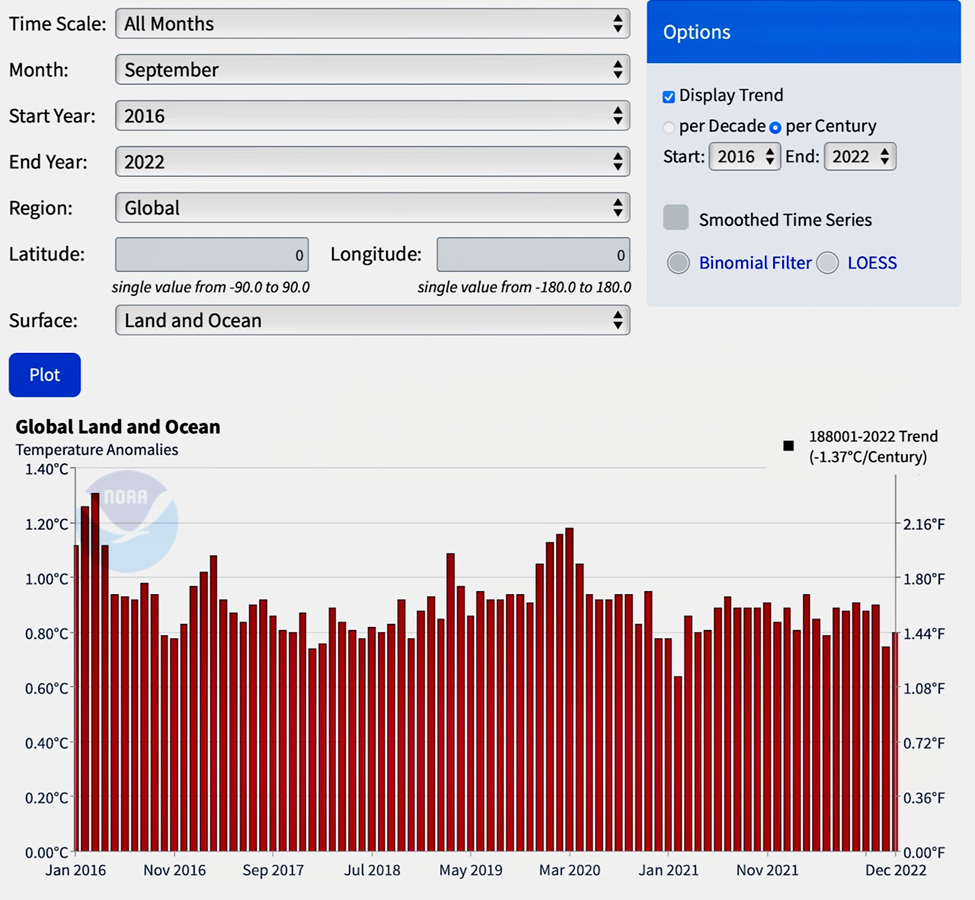Click into the Longitude input field

[533, 255]
